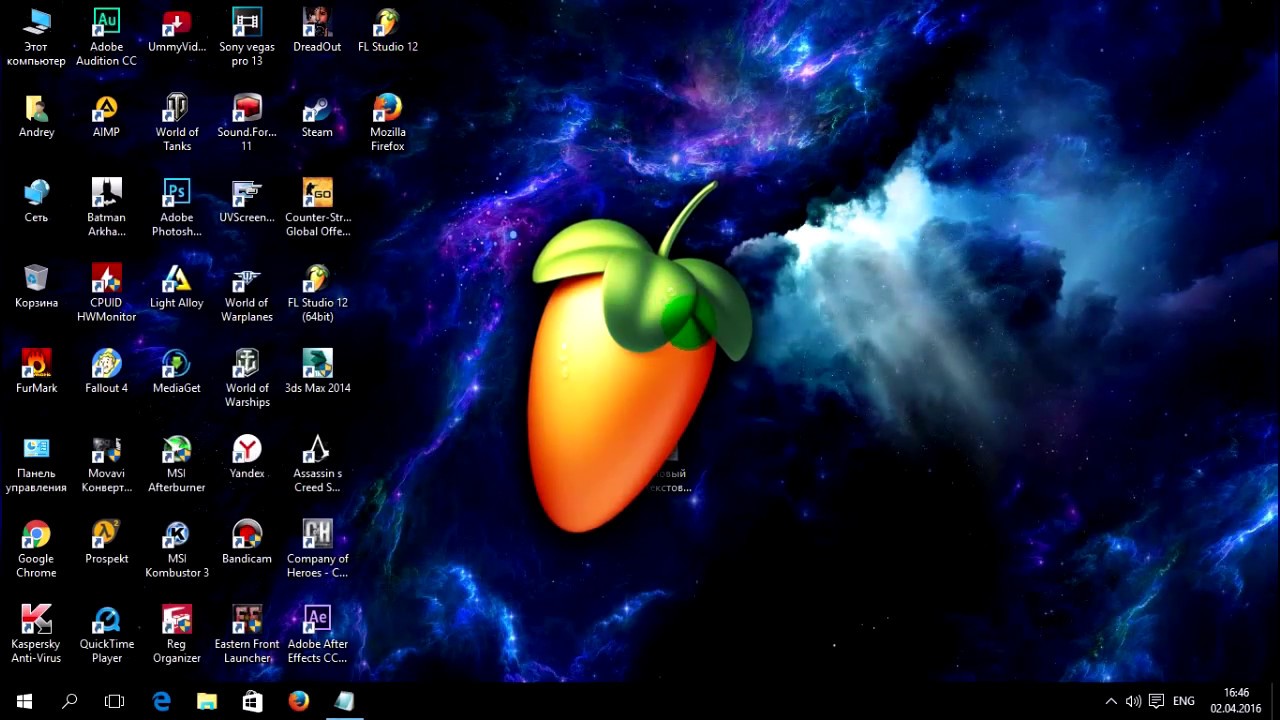Click the Movavi Конверт... icon
Viewport: 1280px width, 720px height.
[106, 463]
